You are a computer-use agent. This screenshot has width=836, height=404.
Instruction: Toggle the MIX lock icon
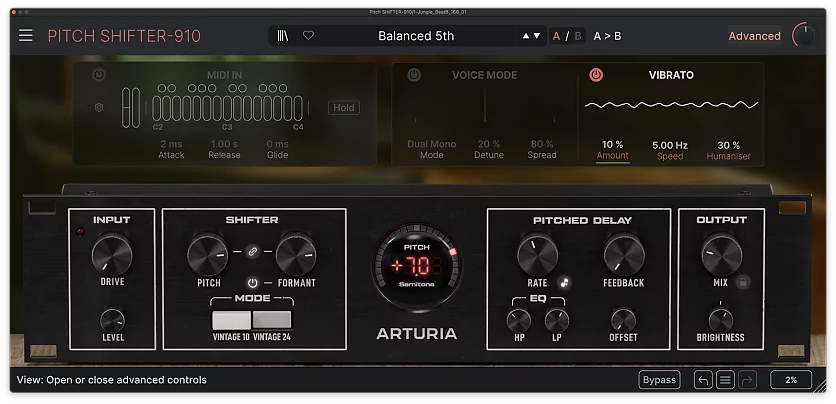[x=742, y=282]
